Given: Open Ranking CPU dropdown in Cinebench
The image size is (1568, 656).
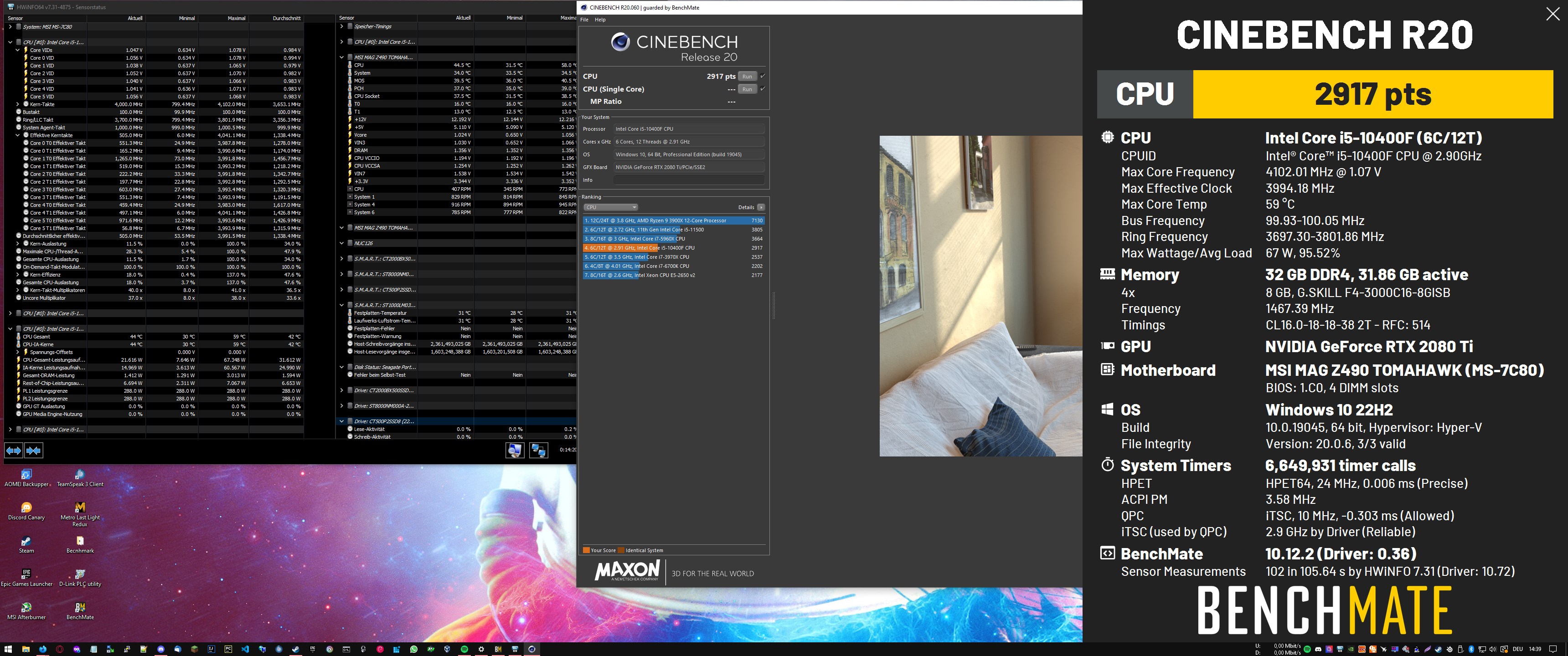Looking at the screenshot, I should (x=610, y=208).
